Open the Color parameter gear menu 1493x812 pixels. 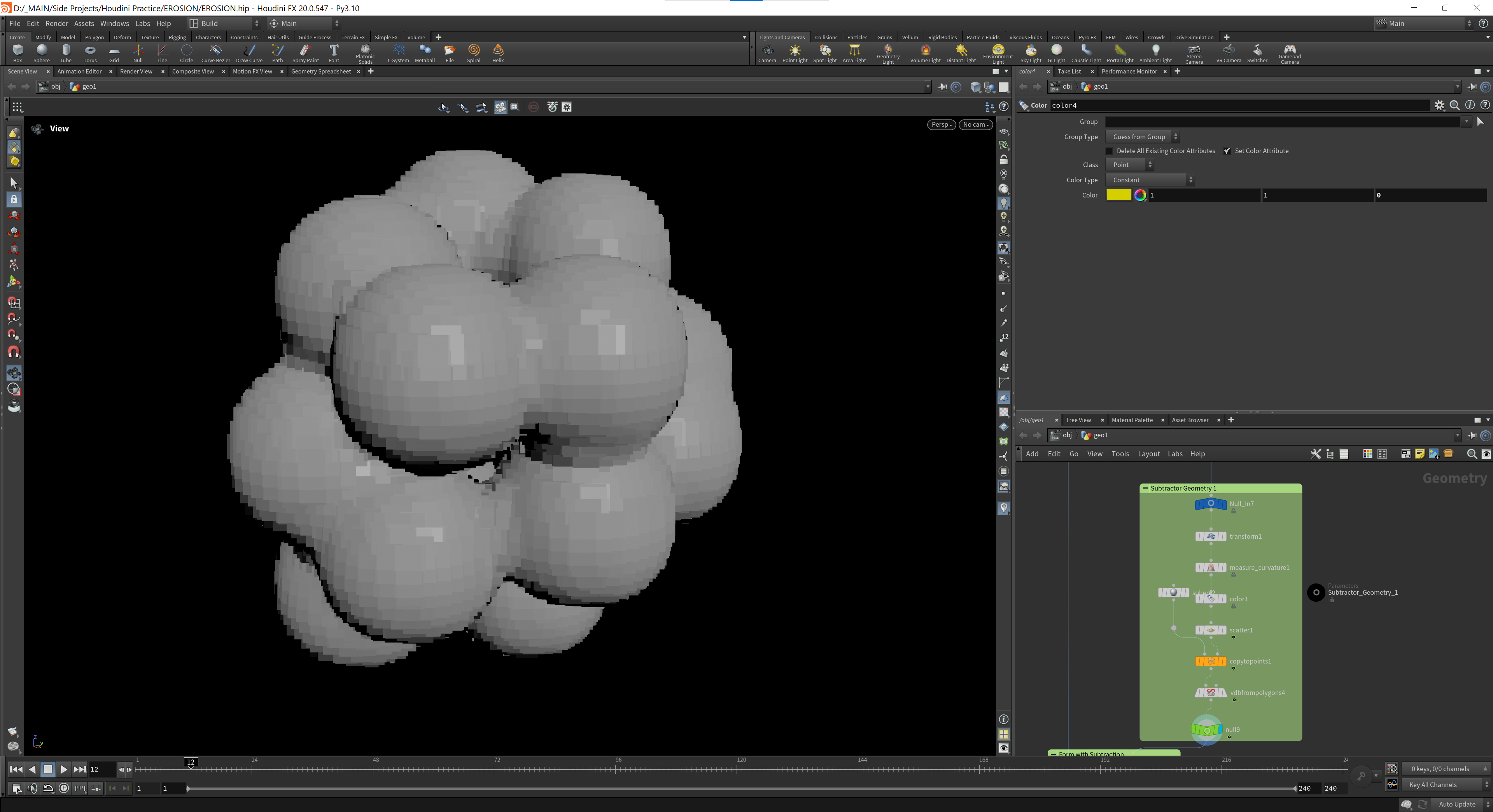[1439, 105]
